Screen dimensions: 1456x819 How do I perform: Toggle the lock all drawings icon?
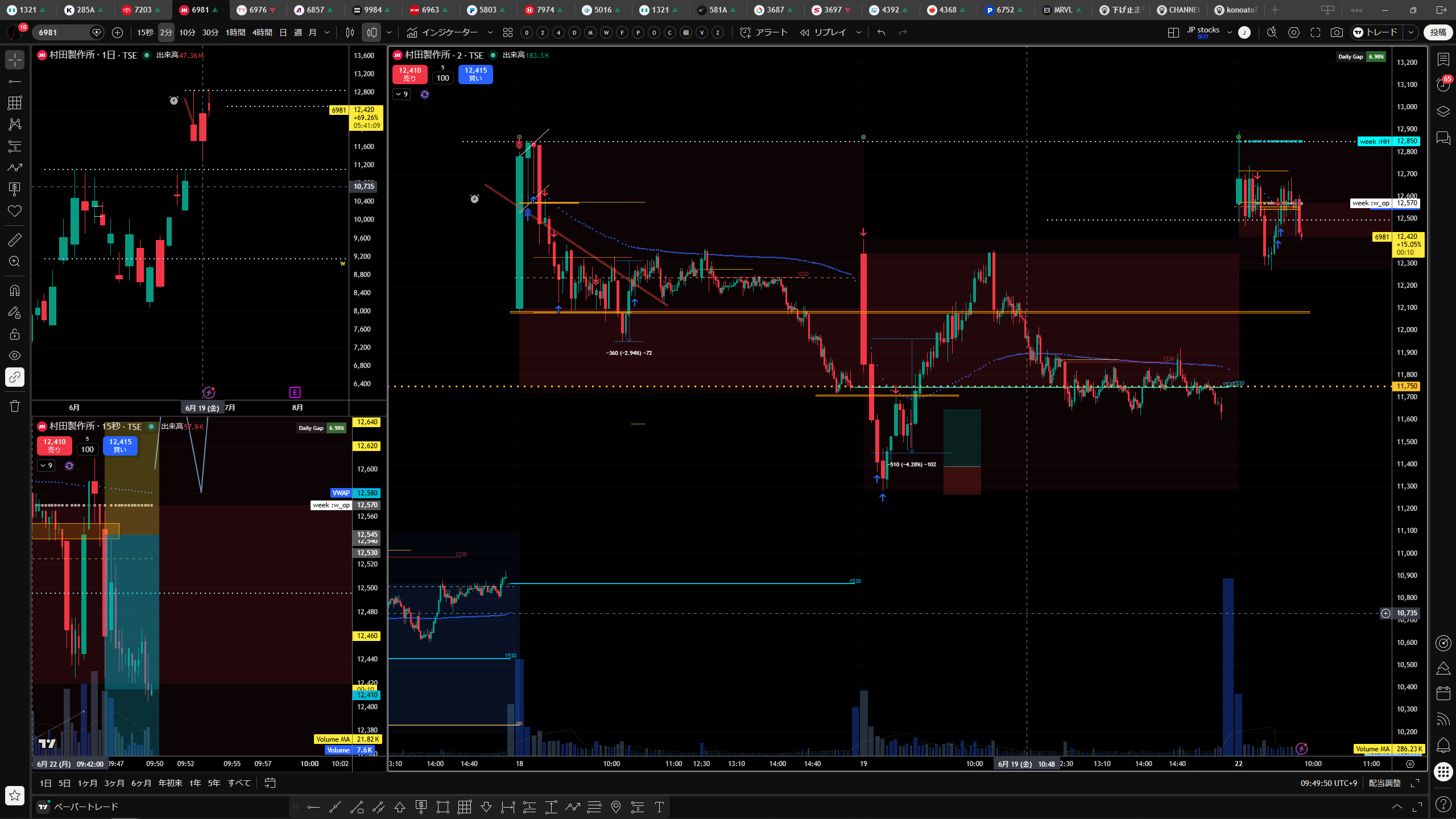point(15,334)
